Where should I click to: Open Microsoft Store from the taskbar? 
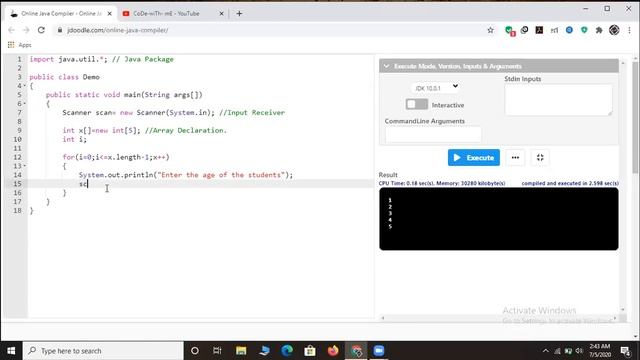pos(310,351)
